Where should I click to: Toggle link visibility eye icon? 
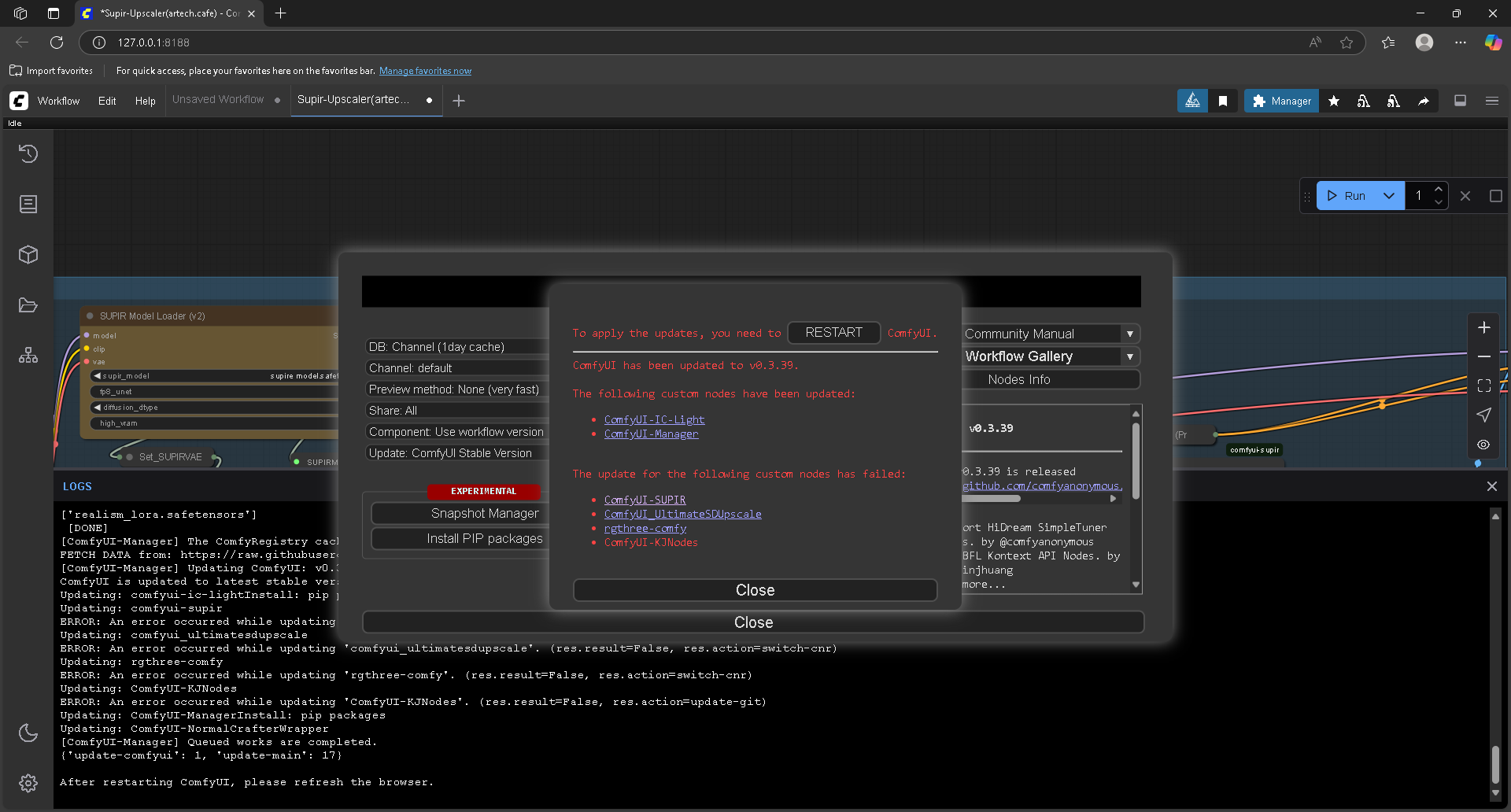click(x=1483, y=445)
